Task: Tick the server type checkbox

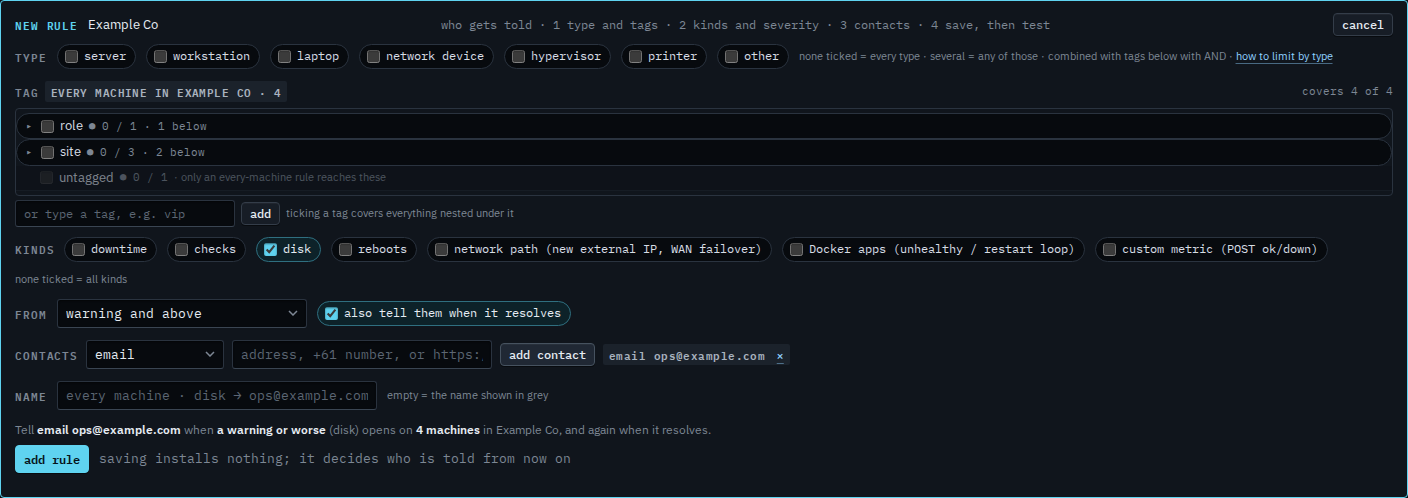Action: [71, 57]
